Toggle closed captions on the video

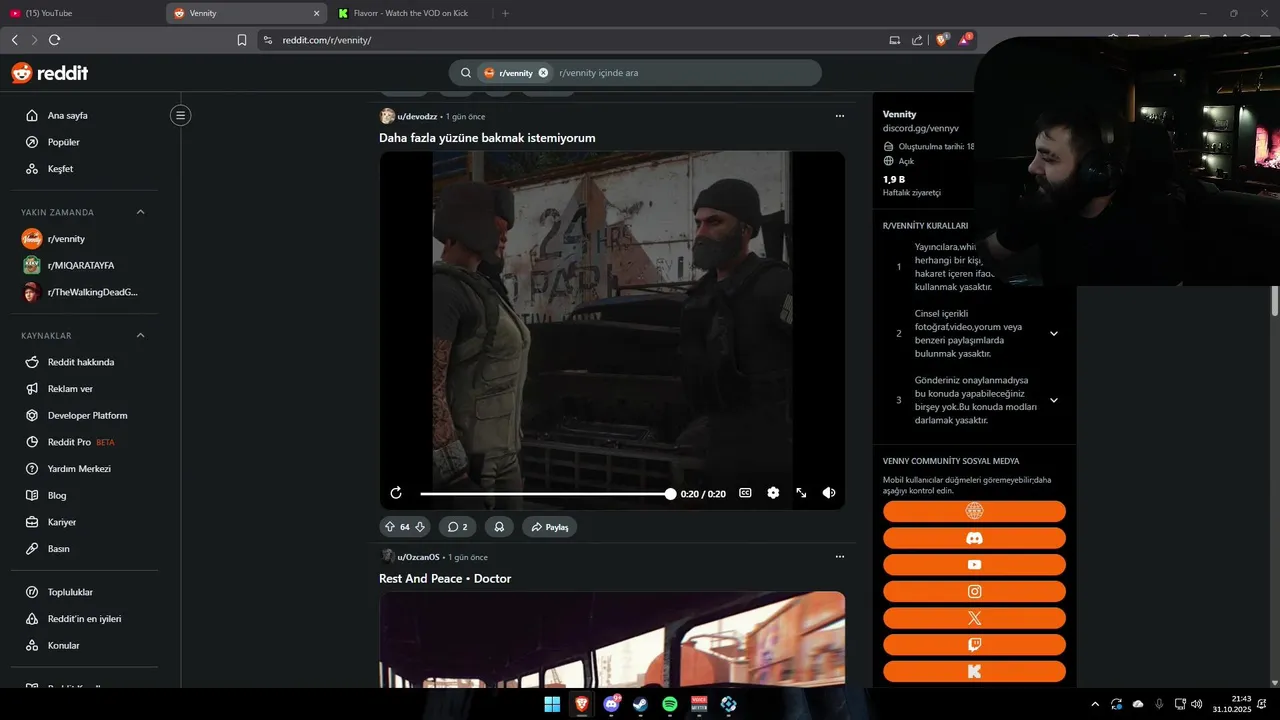tap(745, 493)
